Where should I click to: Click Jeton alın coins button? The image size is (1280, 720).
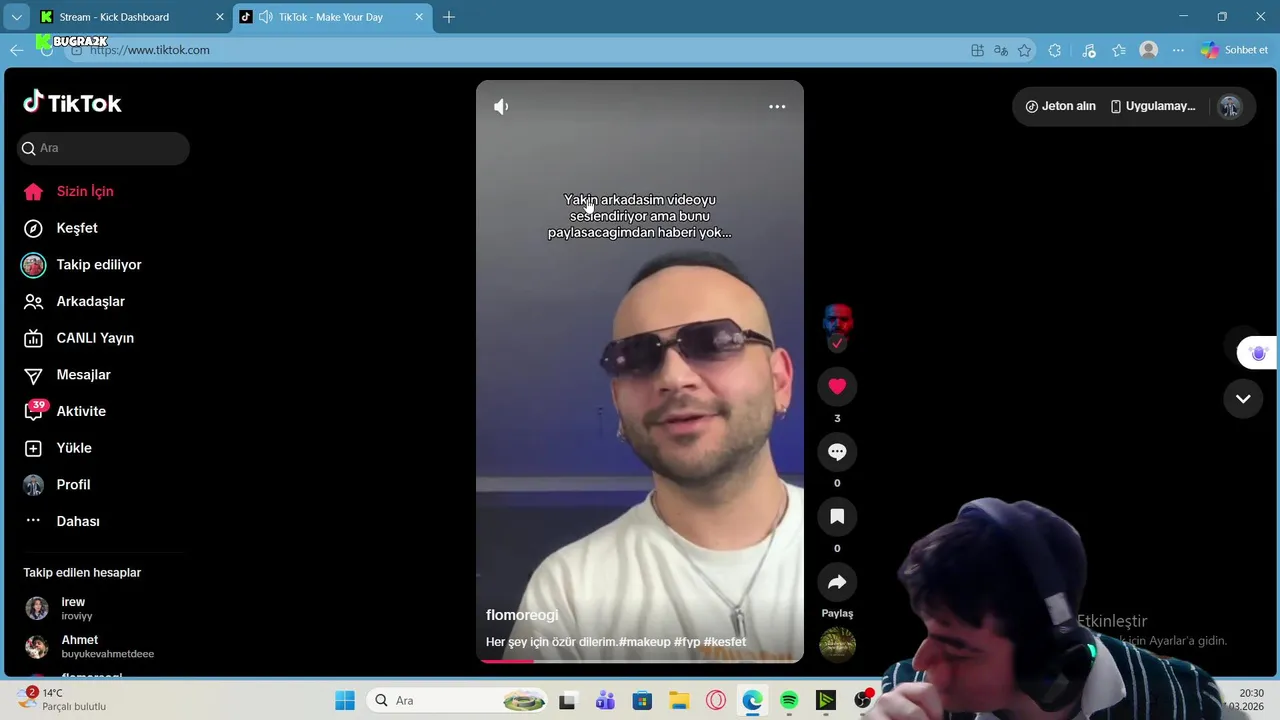pyautogui.click(x=1061, y=106)
